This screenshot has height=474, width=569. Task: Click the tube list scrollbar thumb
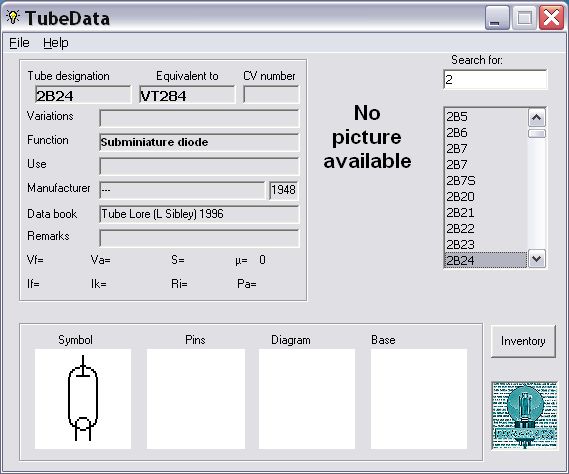tap(536, 134)
